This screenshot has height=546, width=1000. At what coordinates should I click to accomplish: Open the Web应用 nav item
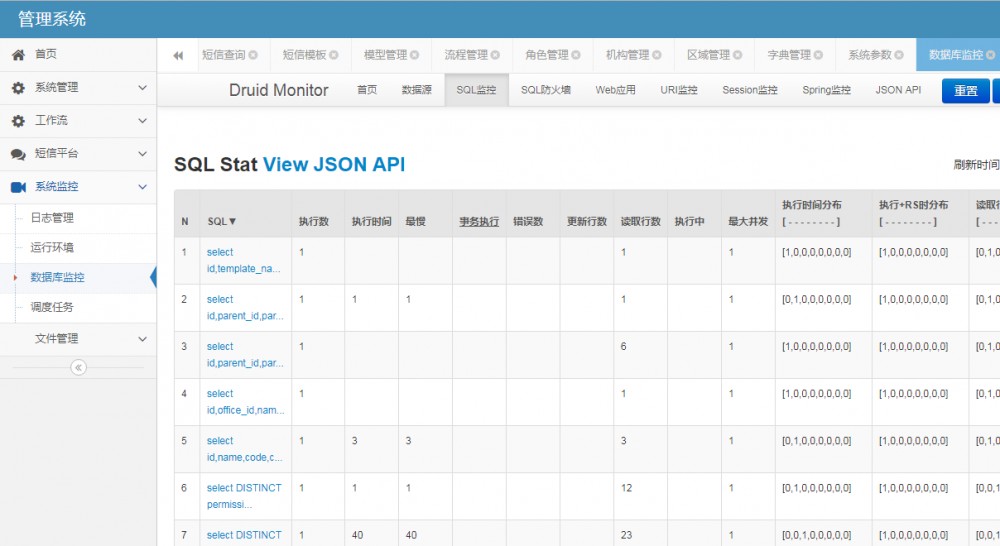pos(615,90)
